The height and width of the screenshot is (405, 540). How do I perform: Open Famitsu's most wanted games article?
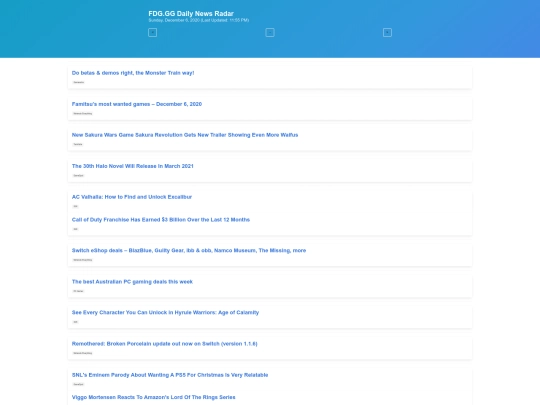(137, 104)
